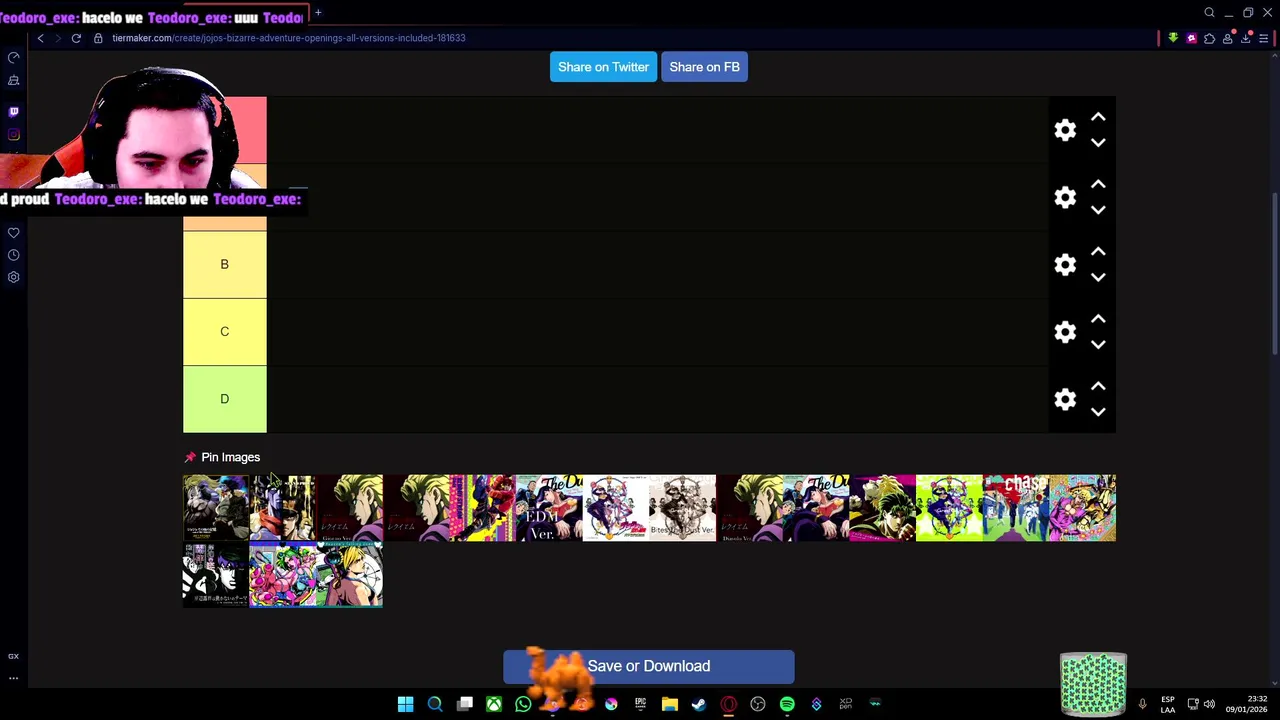The image size is (1280, 720).
Task: Move the second tier row up
Action: point(1098,184)
